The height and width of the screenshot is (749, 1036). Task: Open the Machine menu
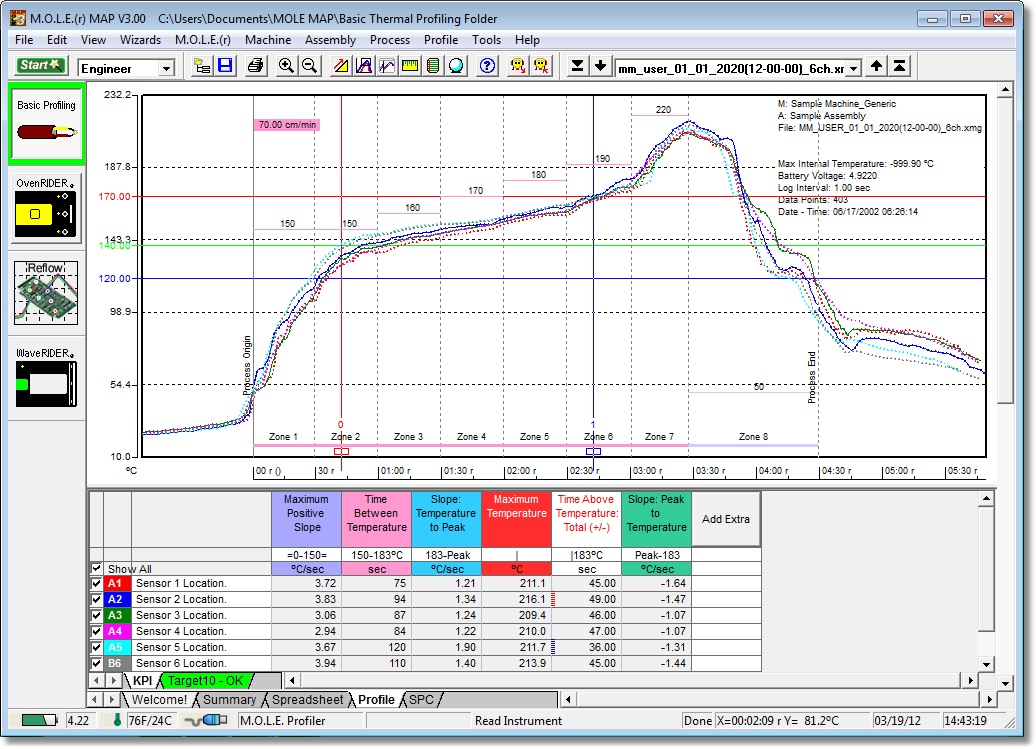pos(268,40)
